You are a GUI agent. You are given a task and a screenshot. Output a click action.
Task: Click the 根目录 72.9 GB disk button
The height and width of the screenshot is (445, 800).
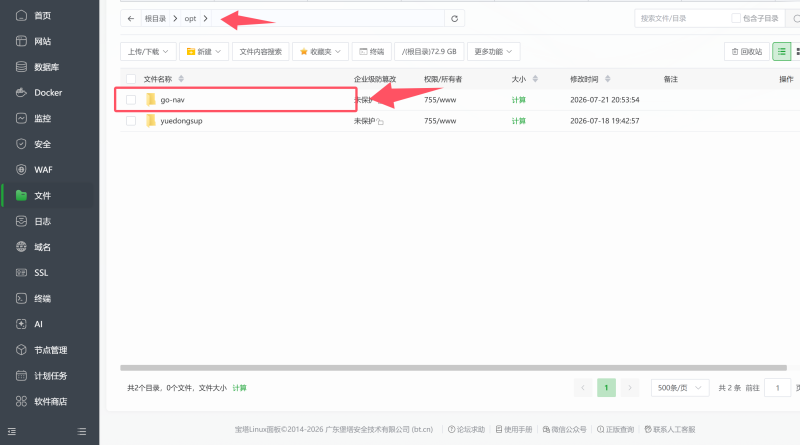429,52
